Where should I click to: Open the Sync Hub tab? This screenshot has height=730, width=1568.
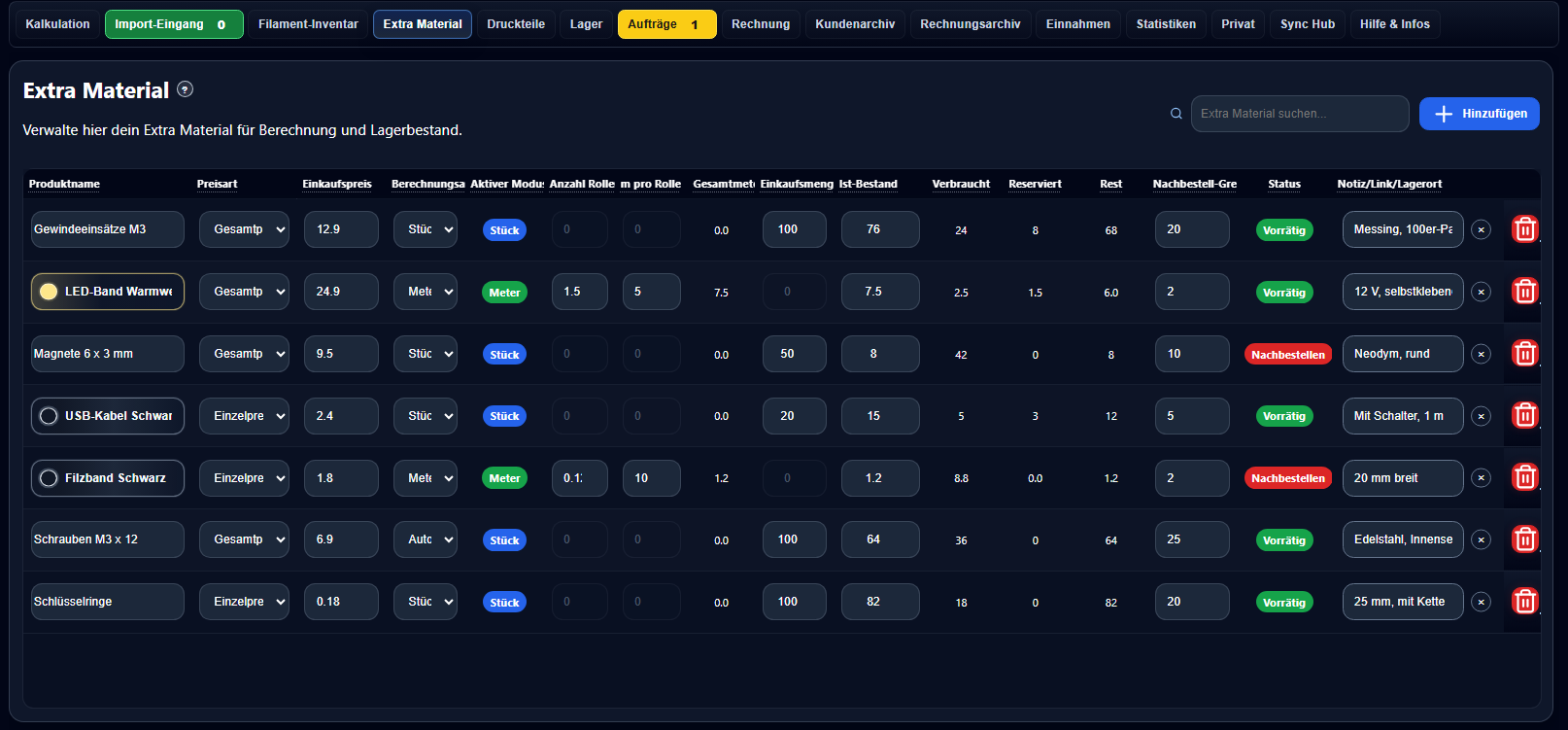[x=1308, y=24]
